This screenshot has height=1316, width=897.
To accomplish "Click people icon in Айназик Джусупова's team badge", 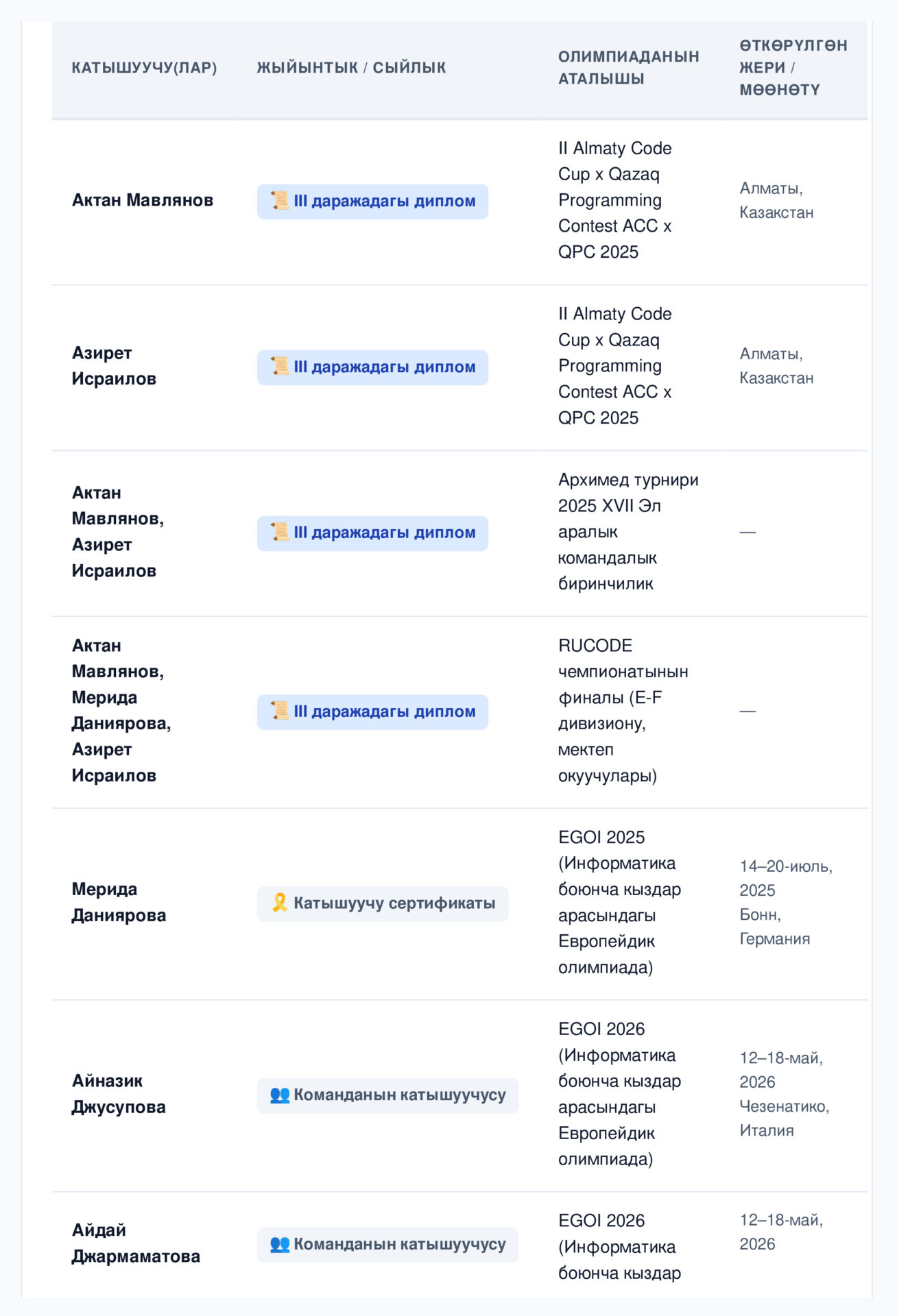I will click(279, 1095).
